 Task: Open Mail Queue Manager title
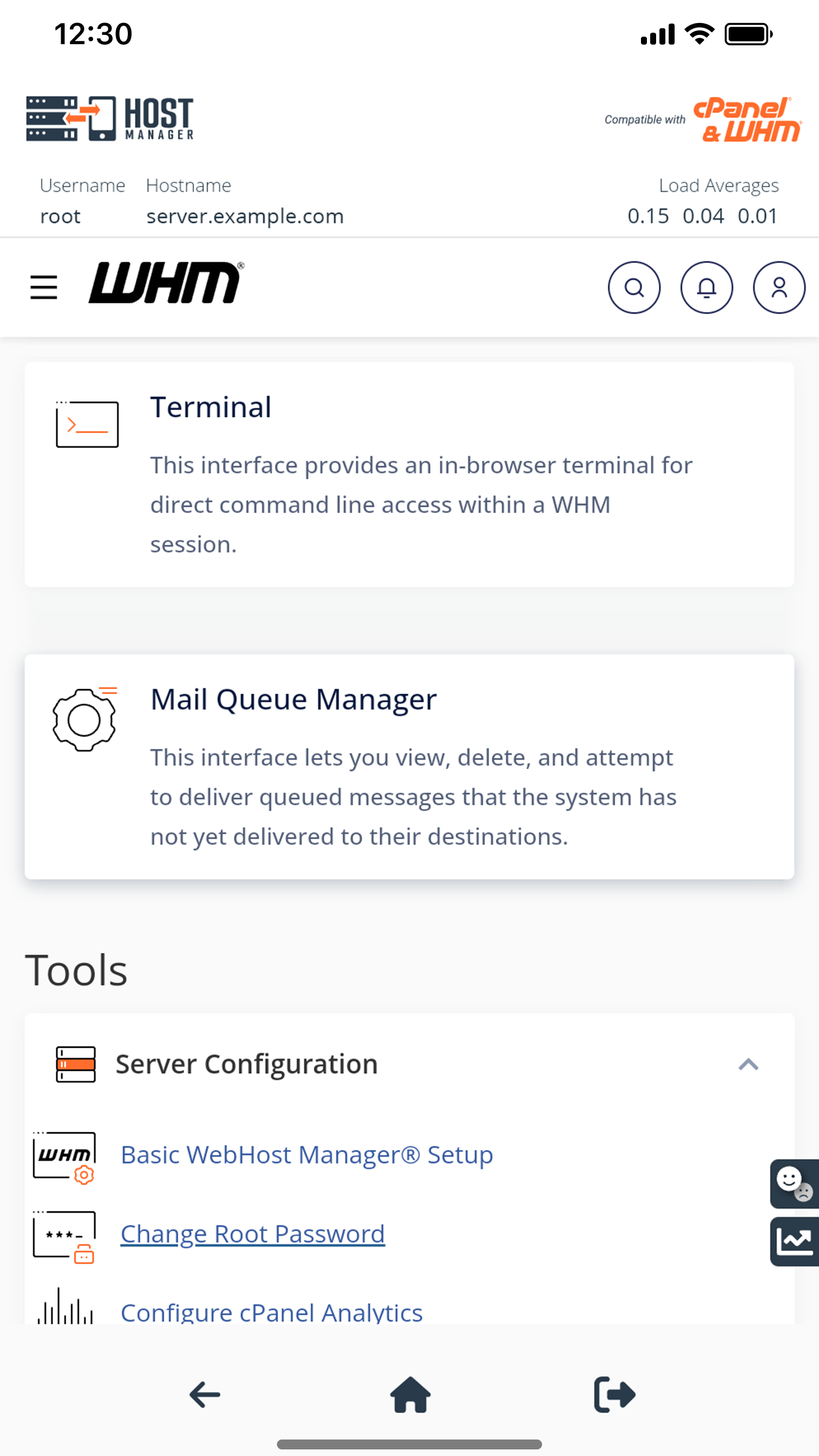(293, 699)
